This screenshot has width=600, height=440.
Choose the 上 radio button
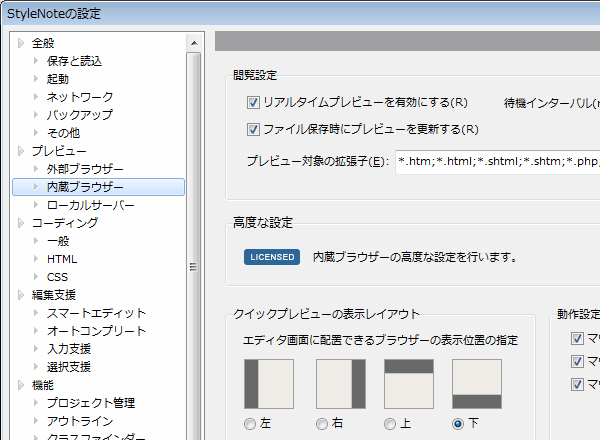click(390, 424)
